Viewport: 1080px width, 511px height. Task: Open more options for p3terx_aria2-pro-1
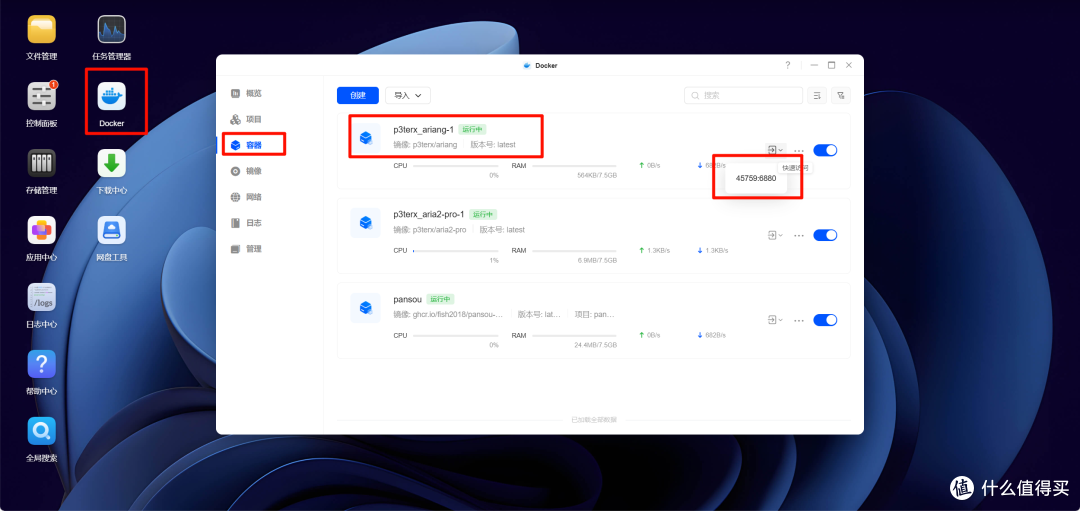coord(799,236)
